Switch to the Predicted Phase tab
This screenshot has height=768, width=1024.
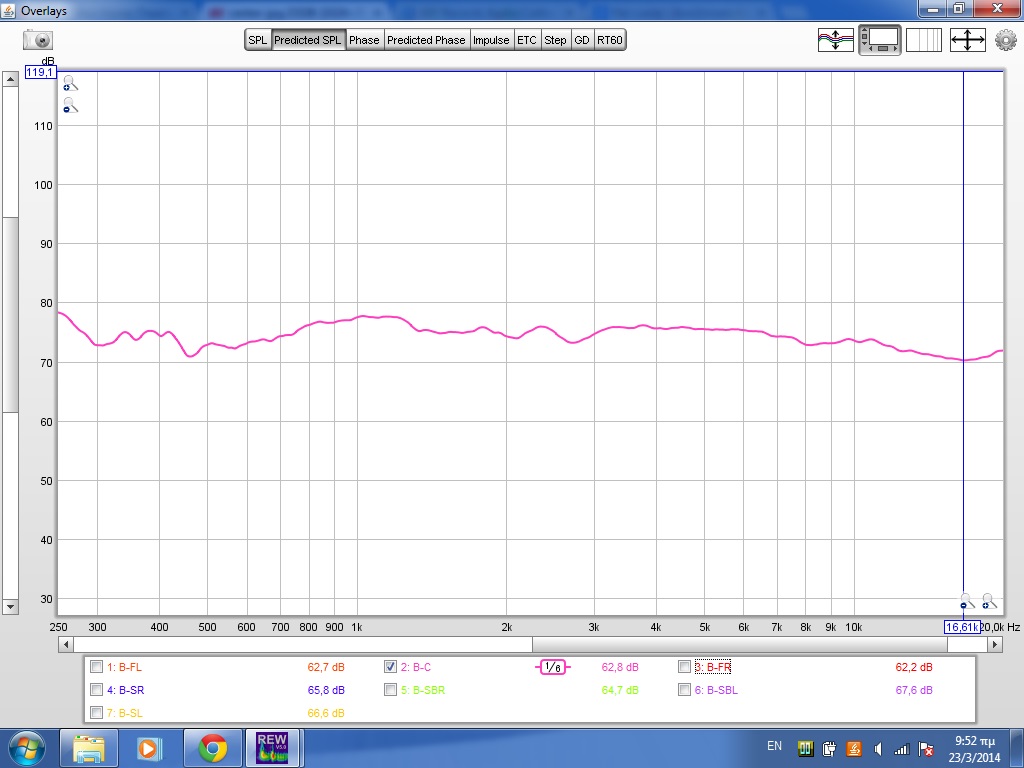click(426, 40)
